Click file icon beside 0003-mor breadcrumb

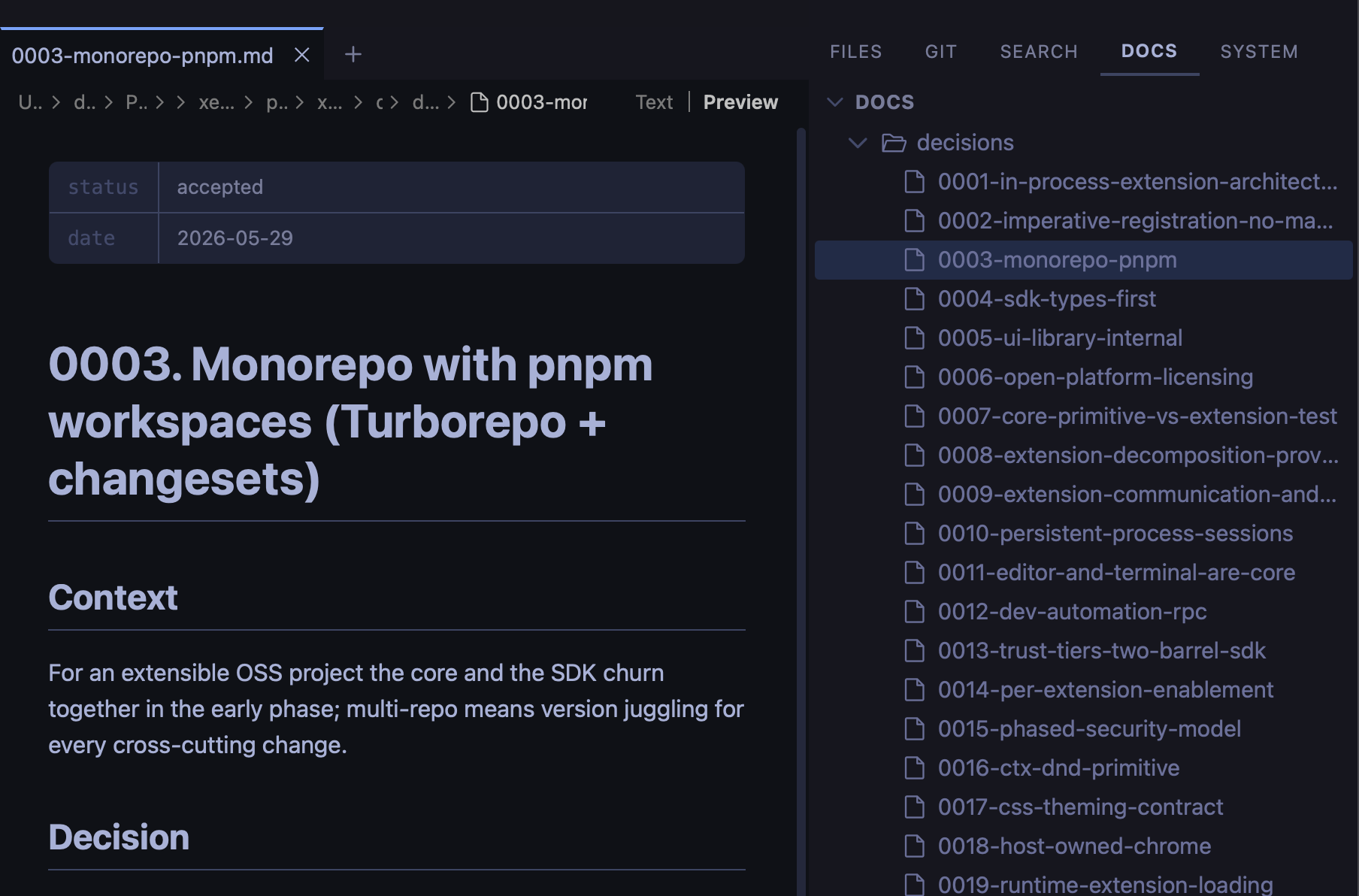point(479,102)
